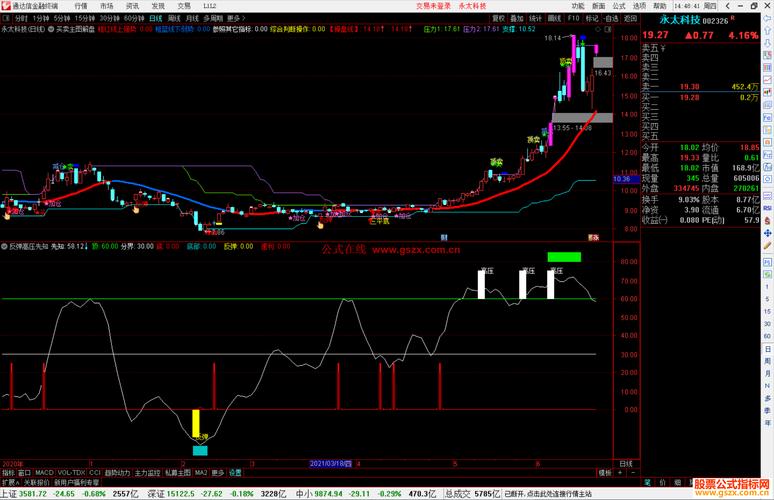The width and height of the screenshot is (774, 500).
Task: Click the 复权 button
Action: pos(498,18)
